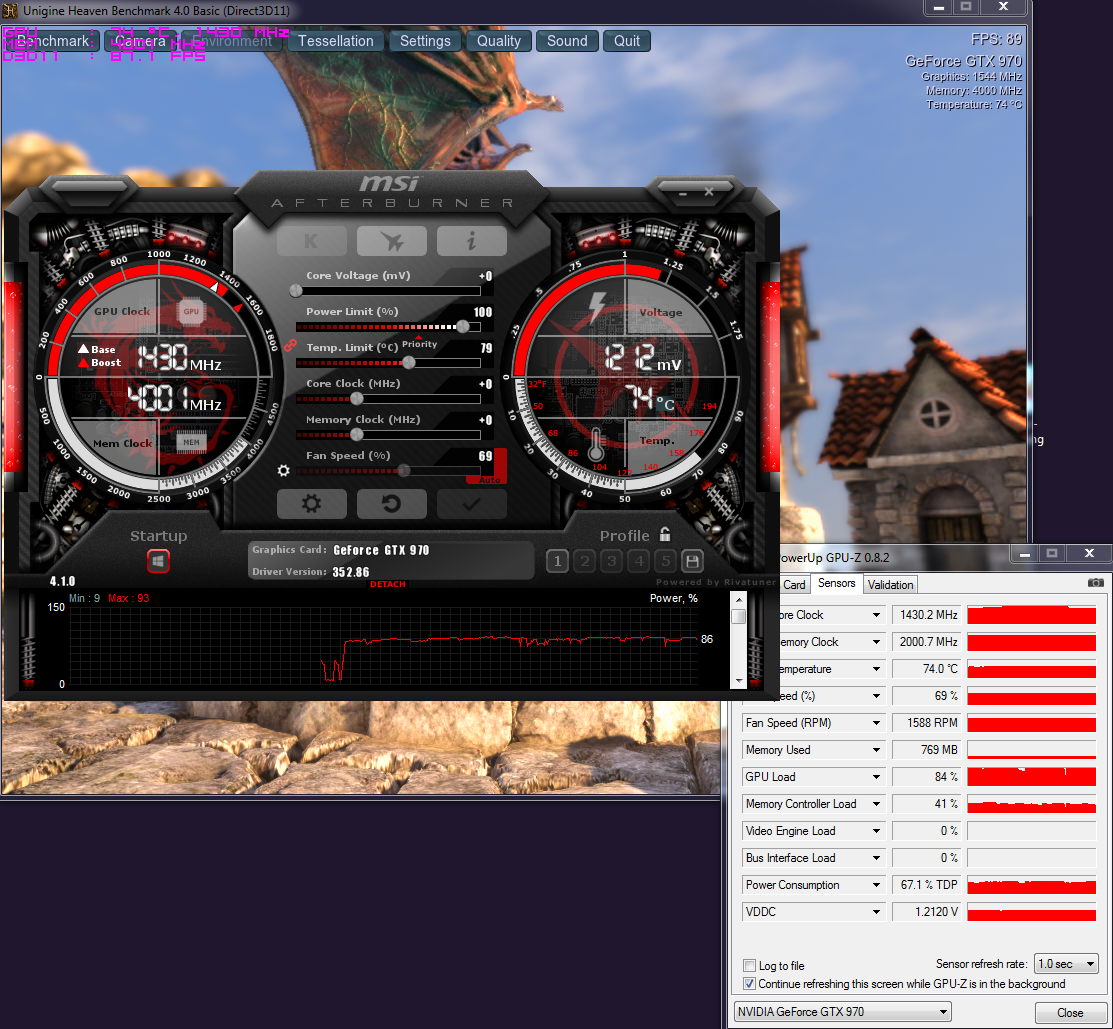Click the MEM chip icon on the clock gauge
The width and height of the screenshot is (1113, 1029).
coord(192,442)
